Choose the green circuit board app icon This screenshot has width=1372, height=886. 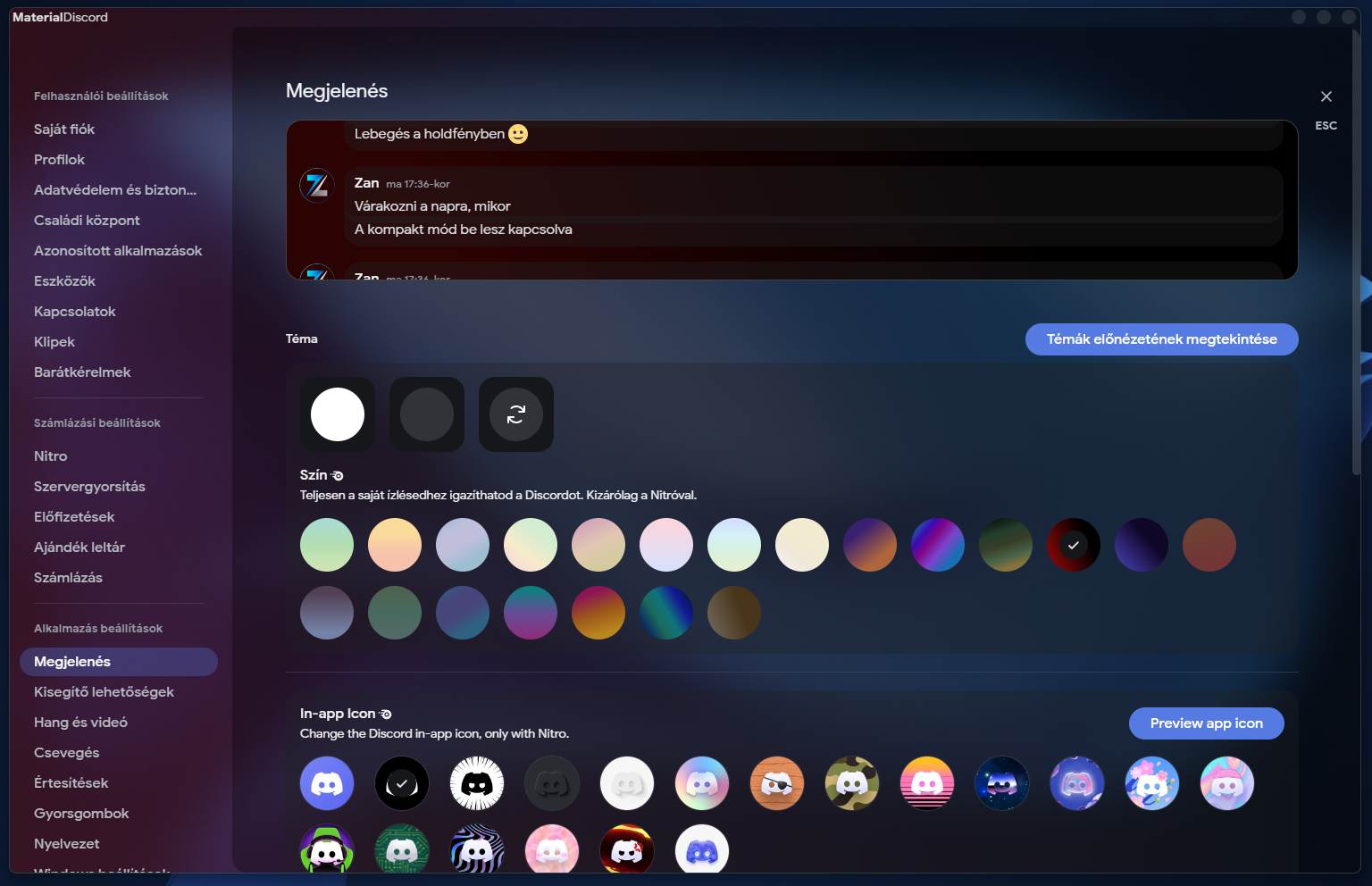[402, 849]
